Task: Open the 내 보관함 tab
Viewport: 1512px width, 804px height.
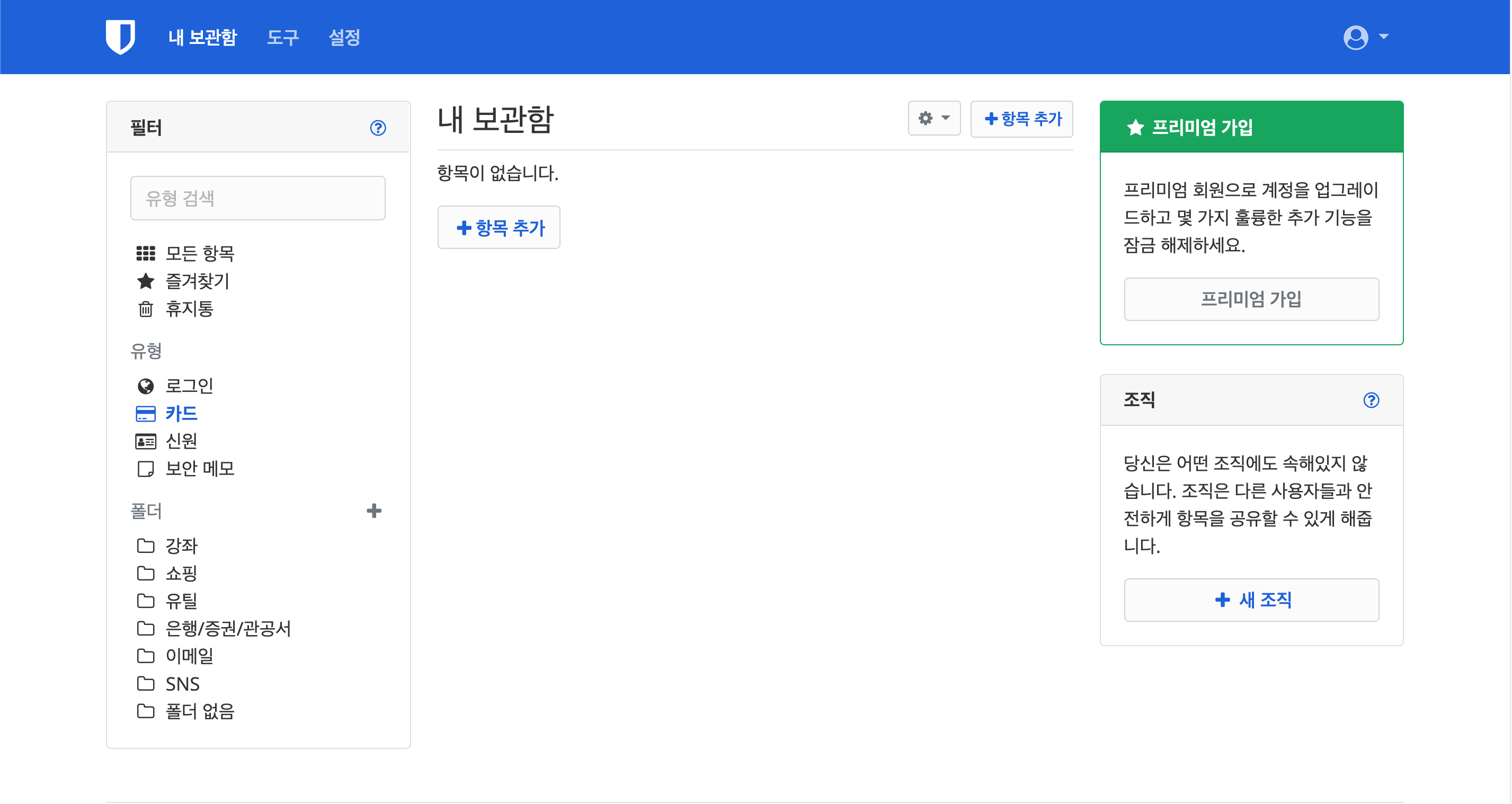Action: point(202,38)
